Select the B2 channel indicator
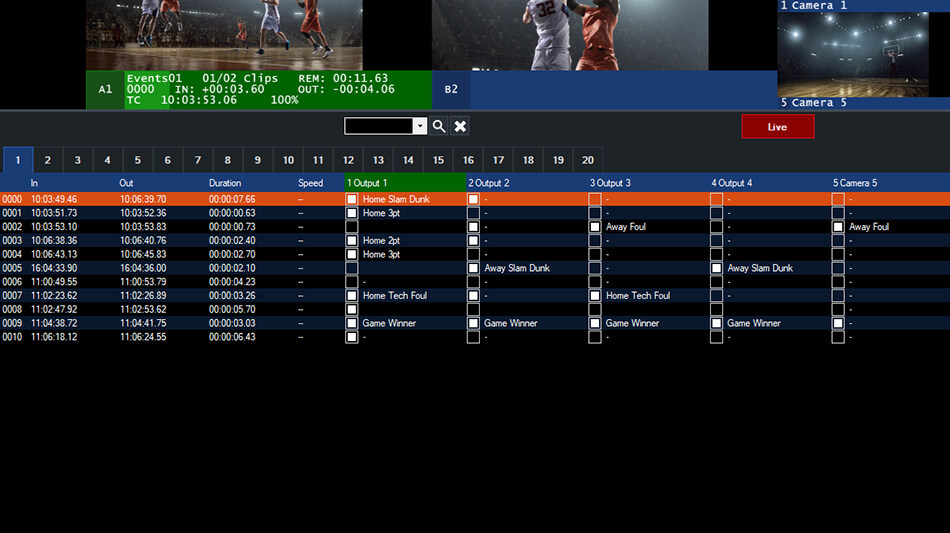 451,89
